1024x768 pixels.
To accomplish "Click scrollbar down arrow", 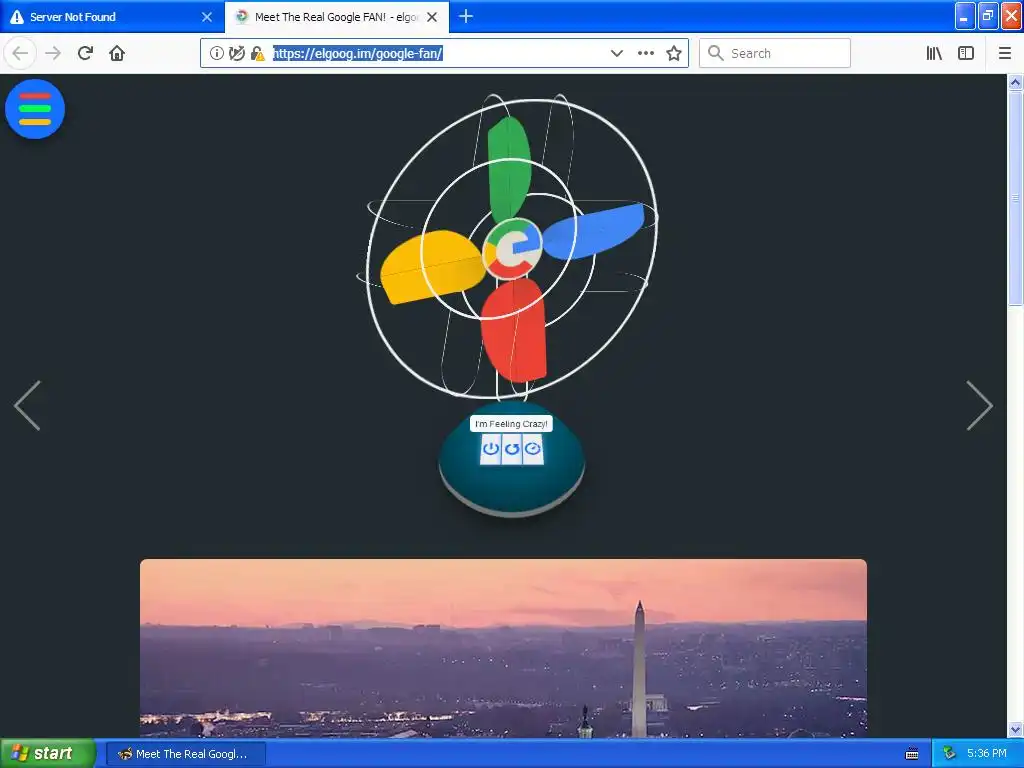I will coord(1015,729).
